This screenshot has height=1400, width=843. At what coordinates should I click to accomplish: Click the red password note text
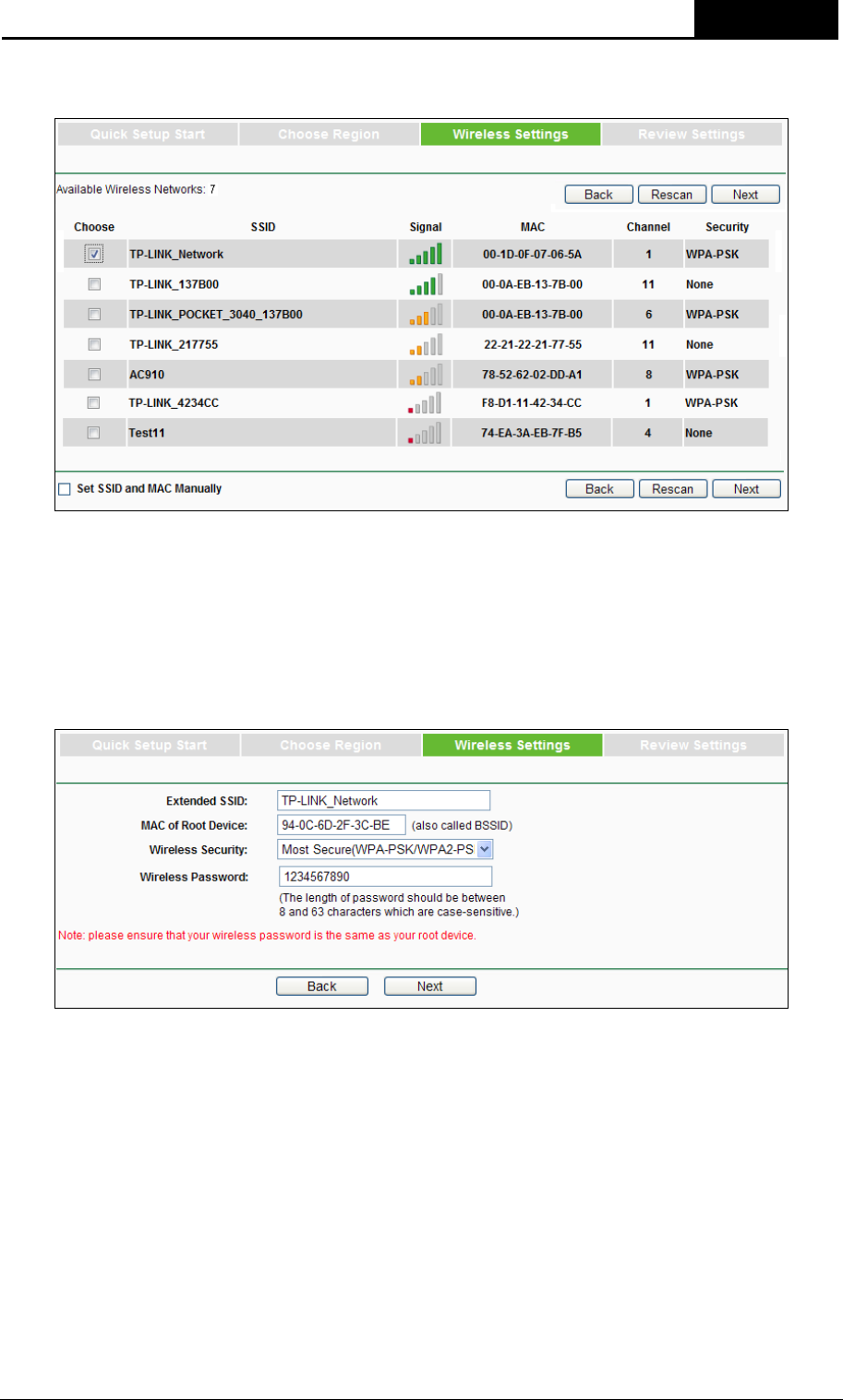(x=268, y=936)
